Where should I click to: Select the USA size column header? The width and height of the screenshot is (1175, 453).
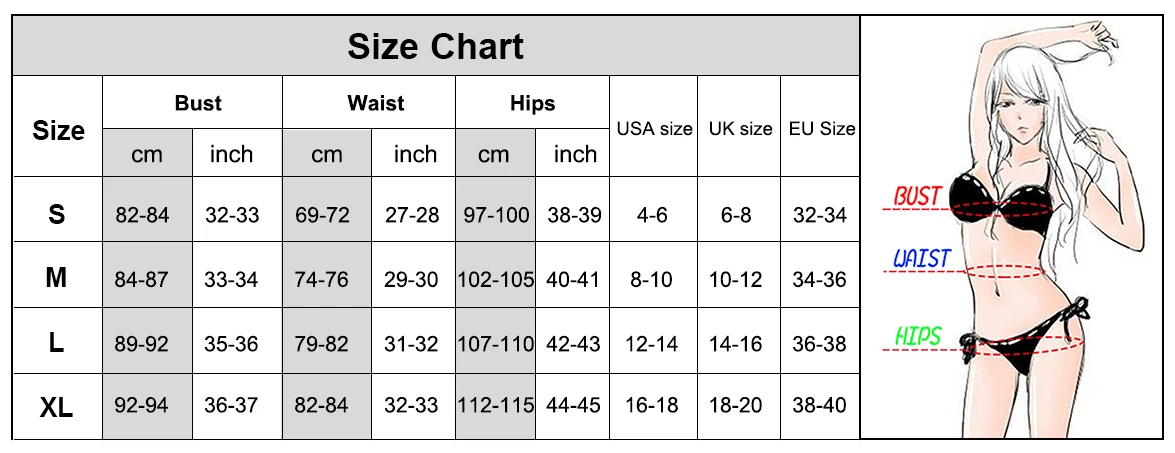click(x=654, y=128)
